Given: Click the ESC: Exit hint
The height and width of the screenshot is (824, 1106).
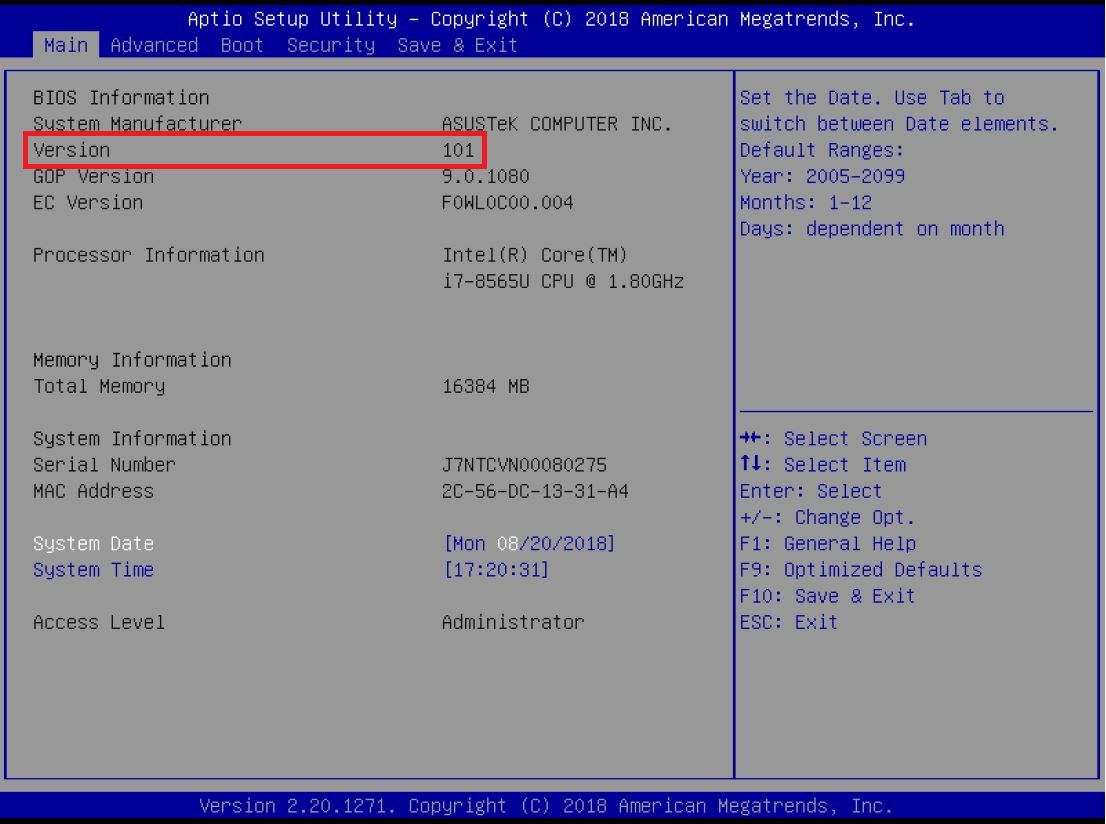Looking at the screenshot, I should 789,622.
